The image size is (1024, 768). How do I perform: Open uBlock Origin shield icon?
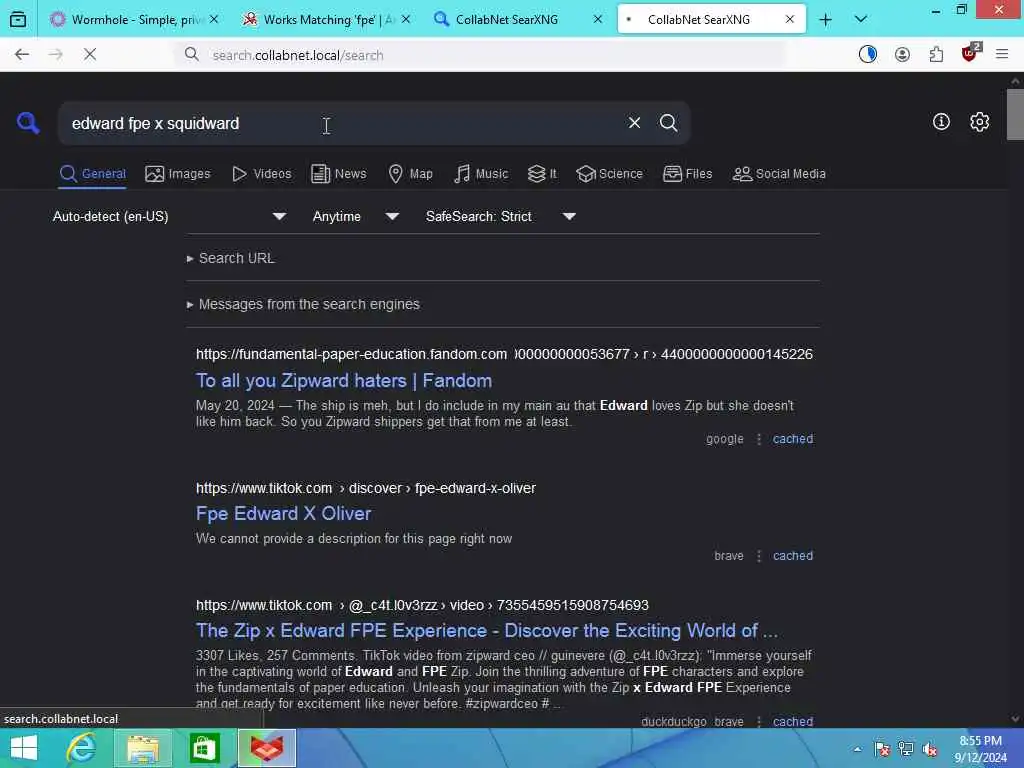[x=970, y=54]
